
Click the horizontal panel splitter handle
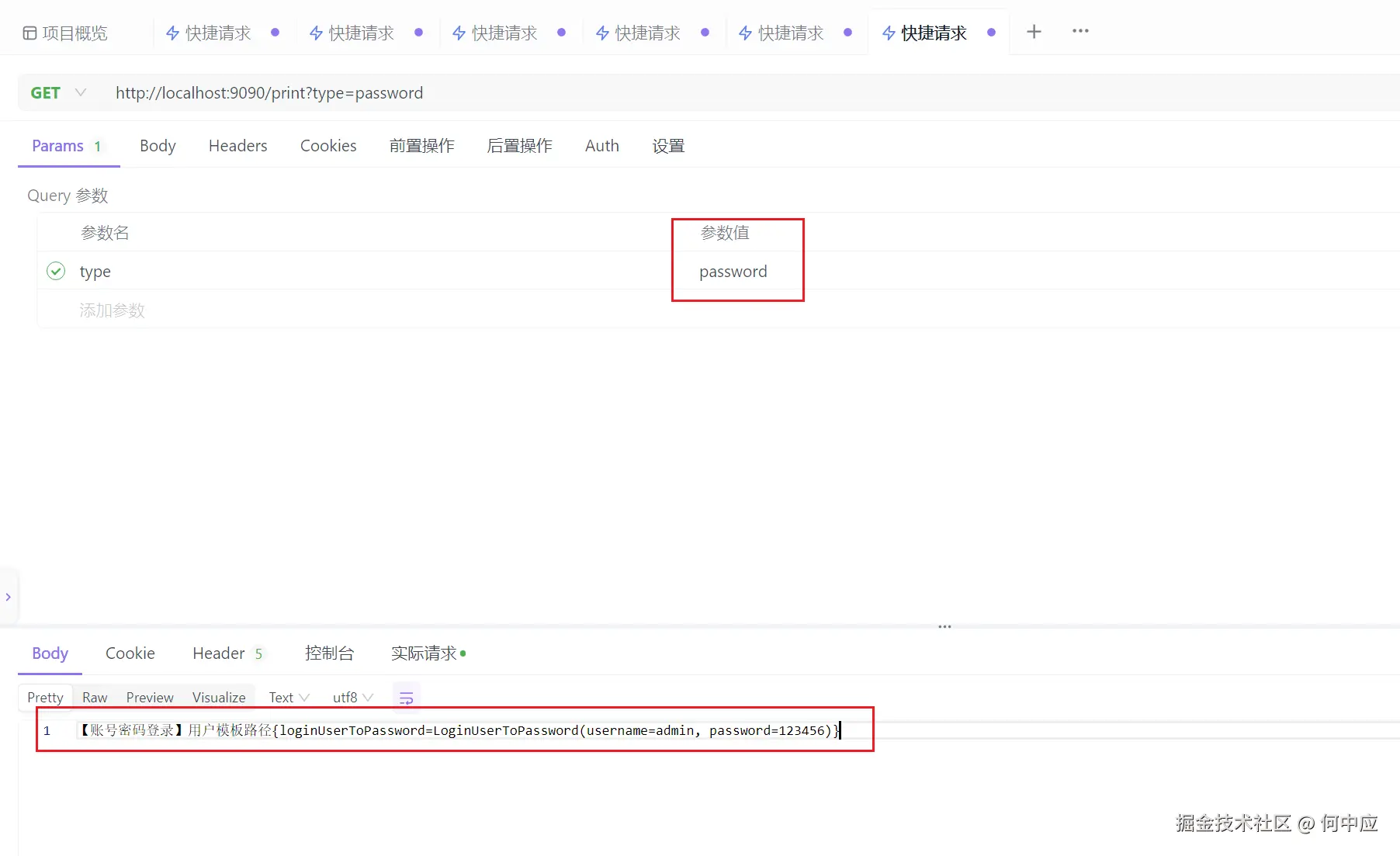click(944, 626)
